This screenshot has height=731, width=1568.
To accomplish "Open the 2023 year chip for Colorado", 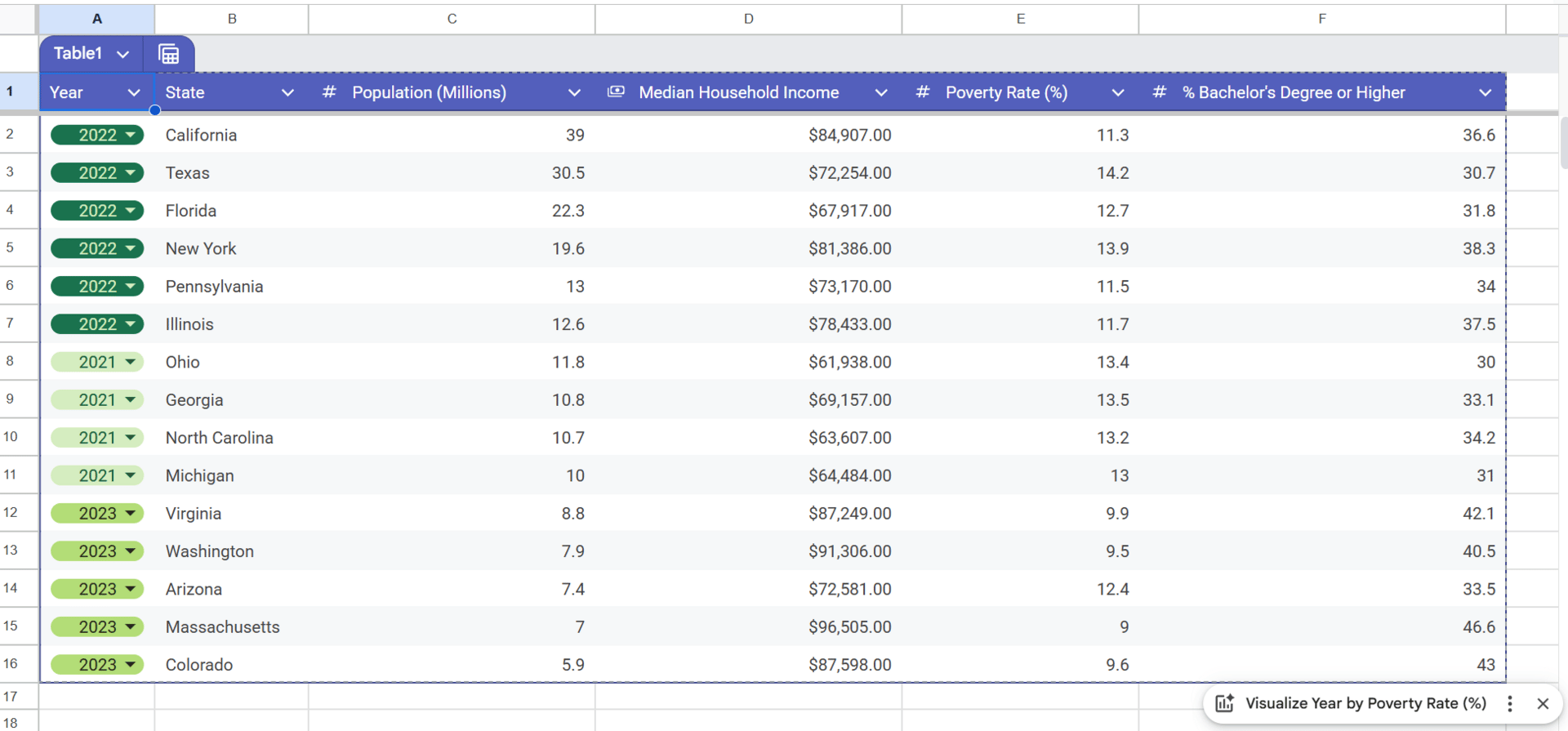I will (97, 665).
